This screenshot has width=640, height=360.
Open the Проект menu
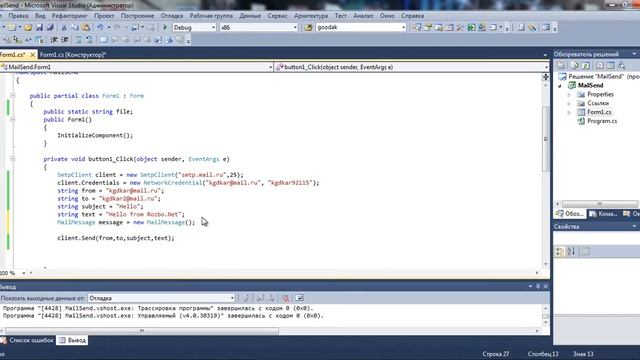(104, 16)
